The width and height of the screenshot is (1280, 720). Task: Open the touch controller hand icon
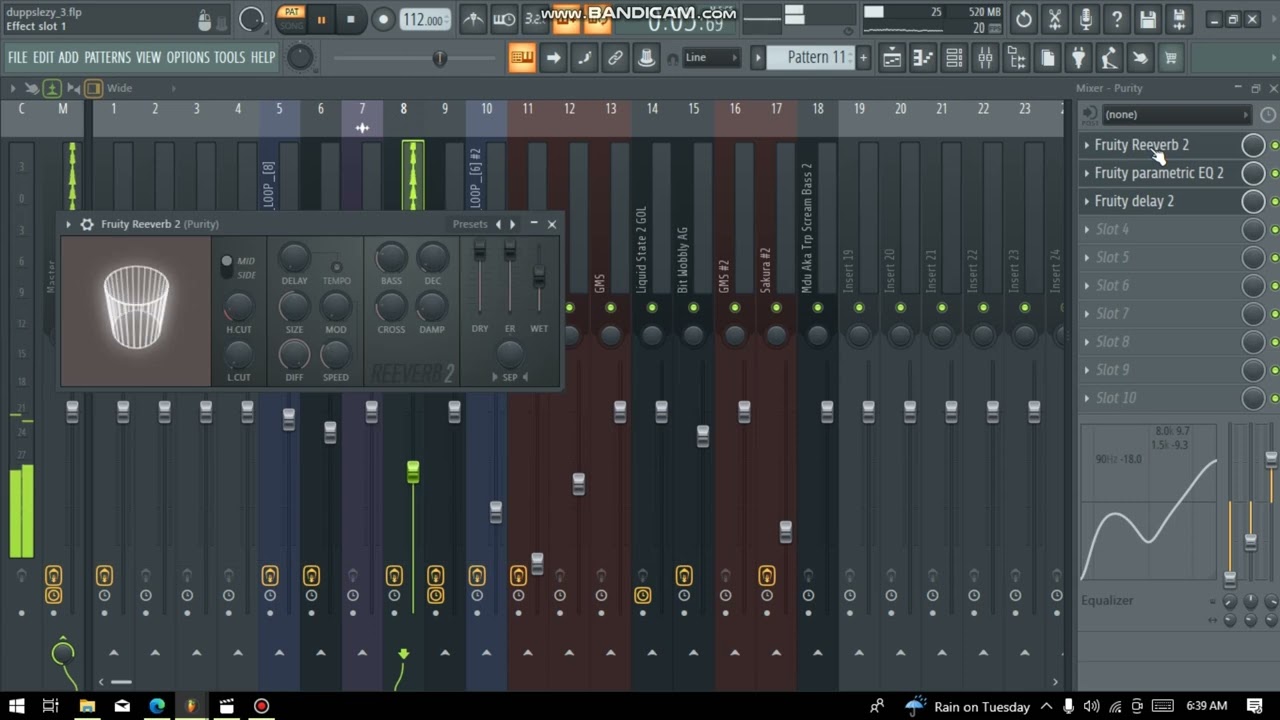[x=1139, y=58]
